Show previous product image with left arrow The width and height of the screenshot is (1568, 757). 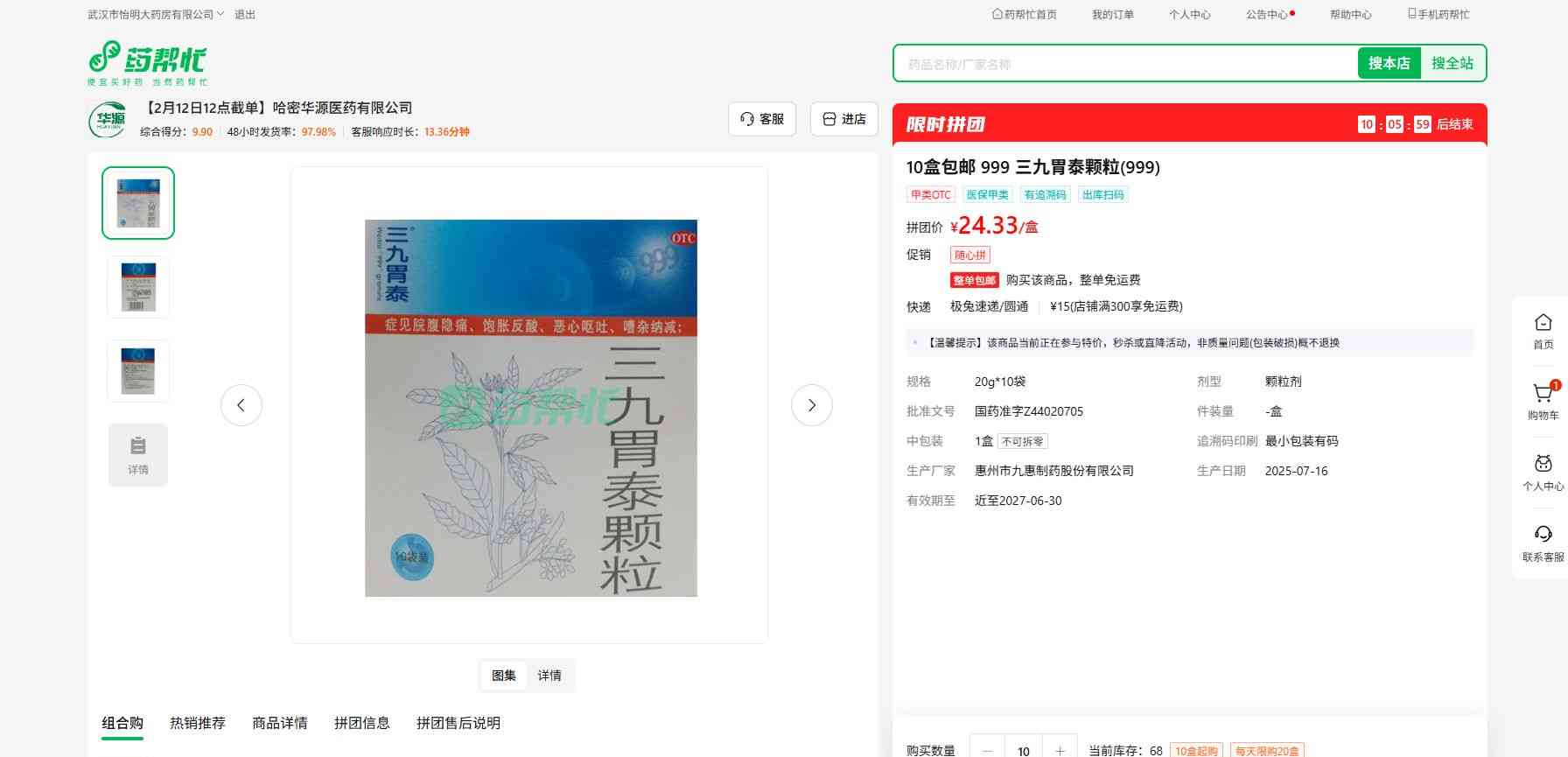[x=241, y=405]
